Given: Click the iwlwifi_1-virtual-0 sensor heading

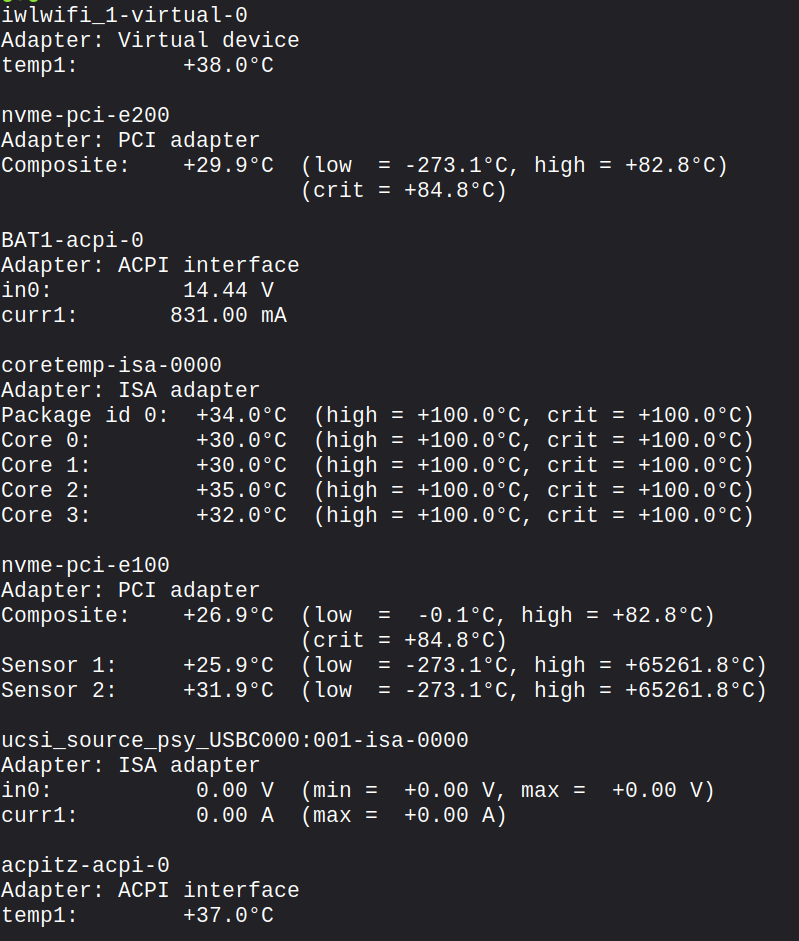Looking at the screenshot, I should [x=124, y=15].
